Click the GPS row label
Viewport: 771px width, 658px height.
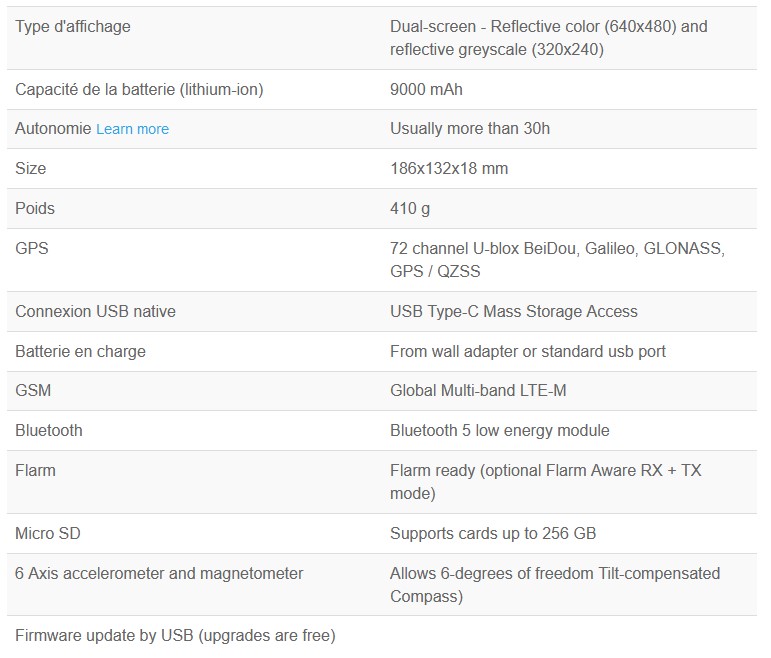tap(32, 248)
